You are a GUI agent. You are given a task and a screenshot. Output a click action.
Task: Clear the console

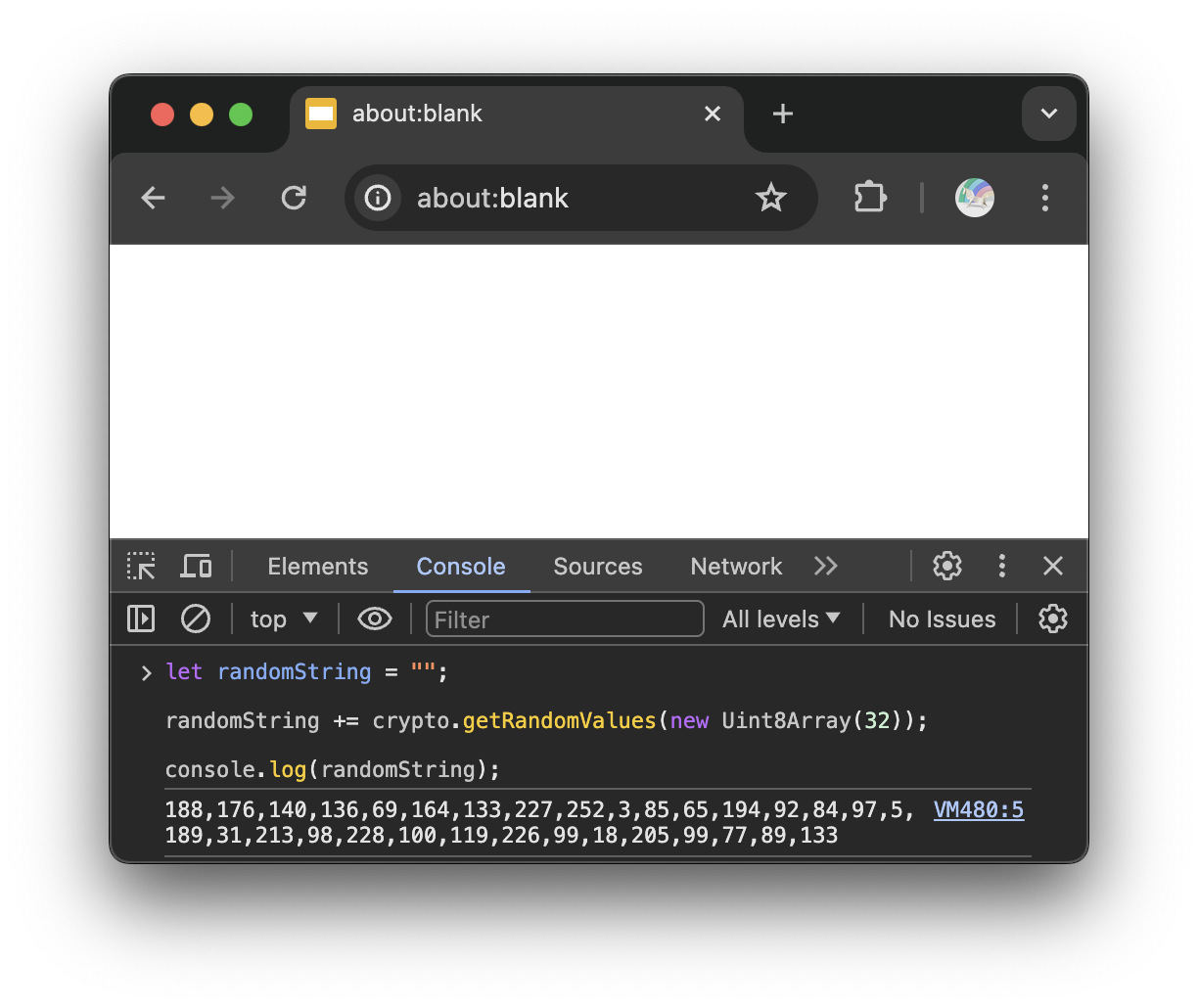[196, 619]
